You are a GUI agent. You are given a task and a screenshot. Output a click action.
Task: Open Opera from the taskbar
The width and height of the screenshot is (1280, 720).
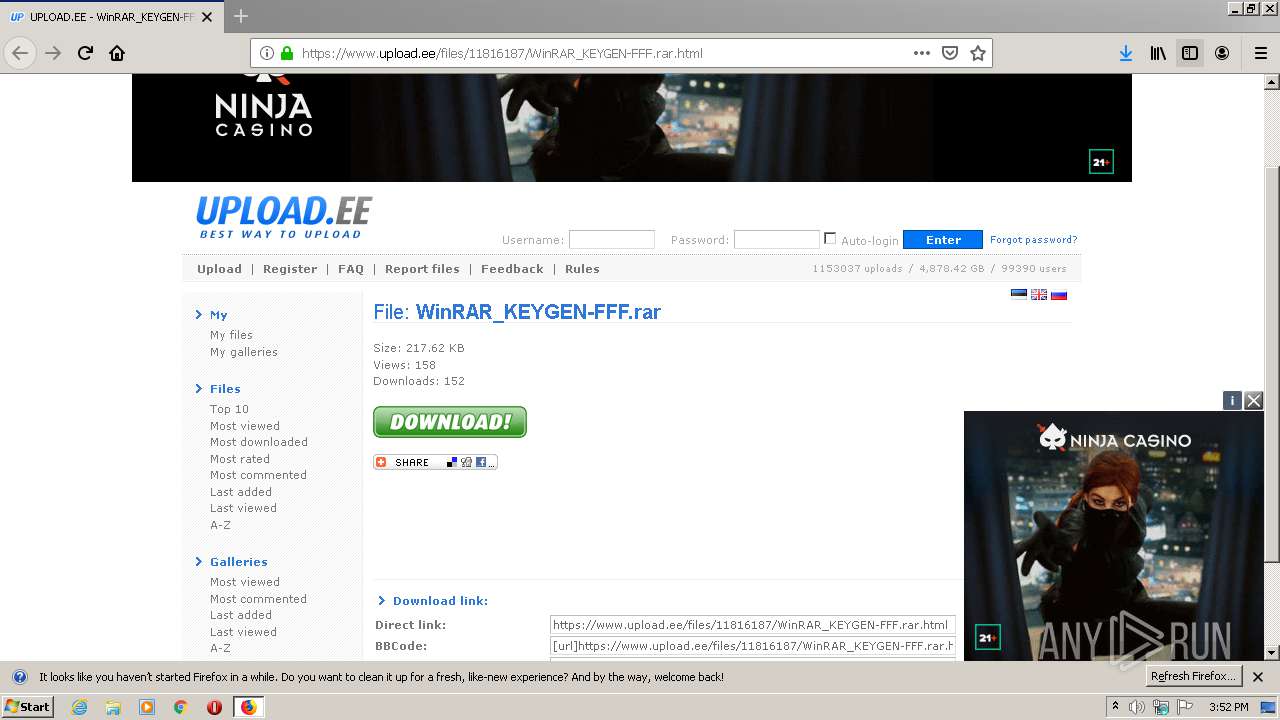pos(214,707)
